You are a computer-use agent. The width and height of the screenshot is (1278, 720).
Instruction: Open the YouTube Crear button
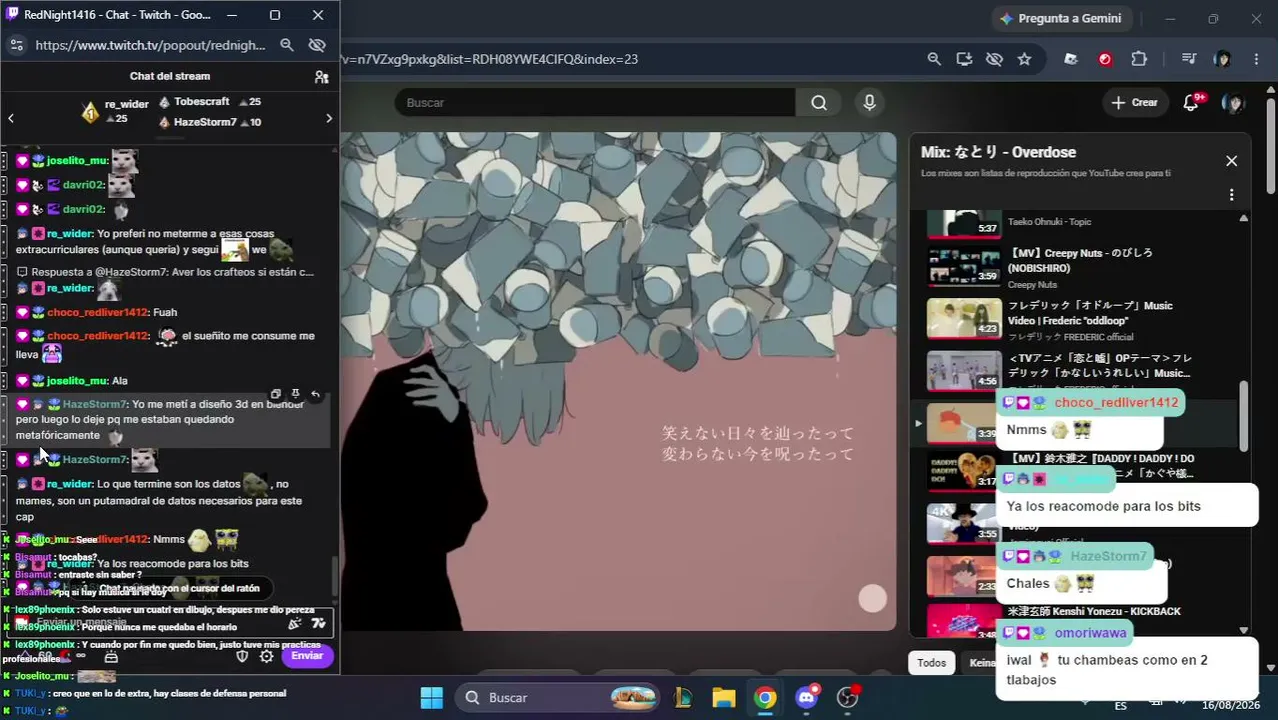click(x=1135, y=102)
